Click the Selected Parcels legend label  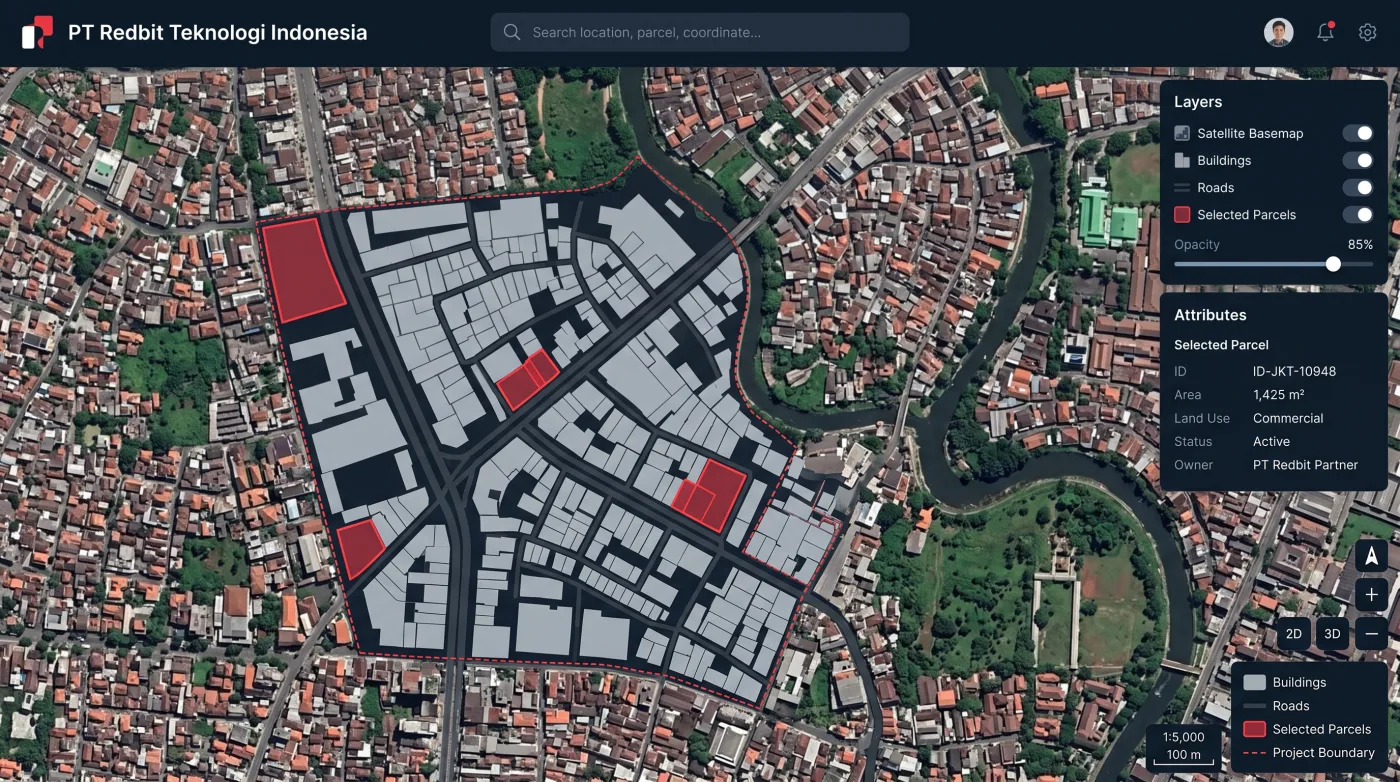[x=1322, y=730]
